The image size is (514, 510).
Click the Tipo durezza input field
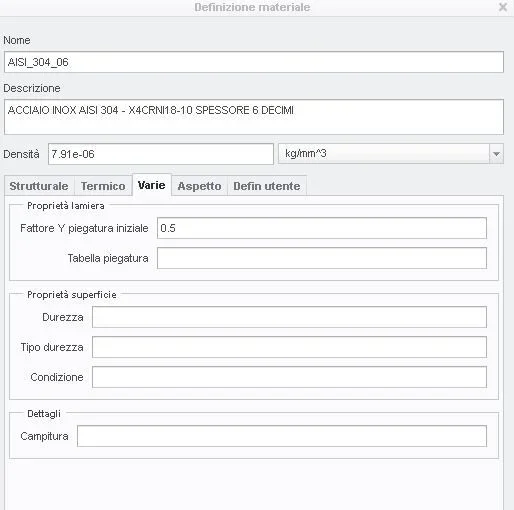tap(289, 347)
